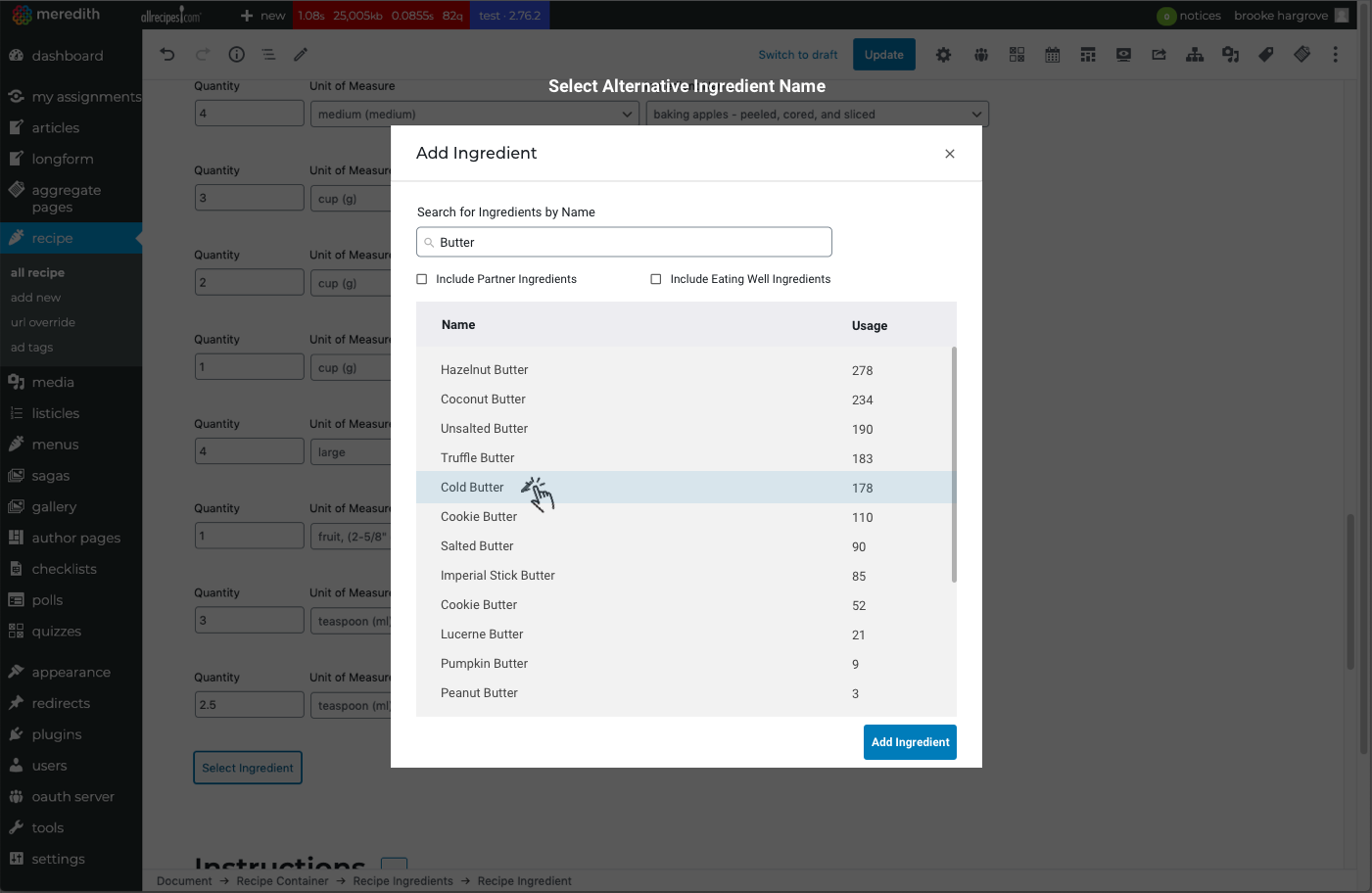
Task: Open the document info icon
Action: tap(237, 55)
